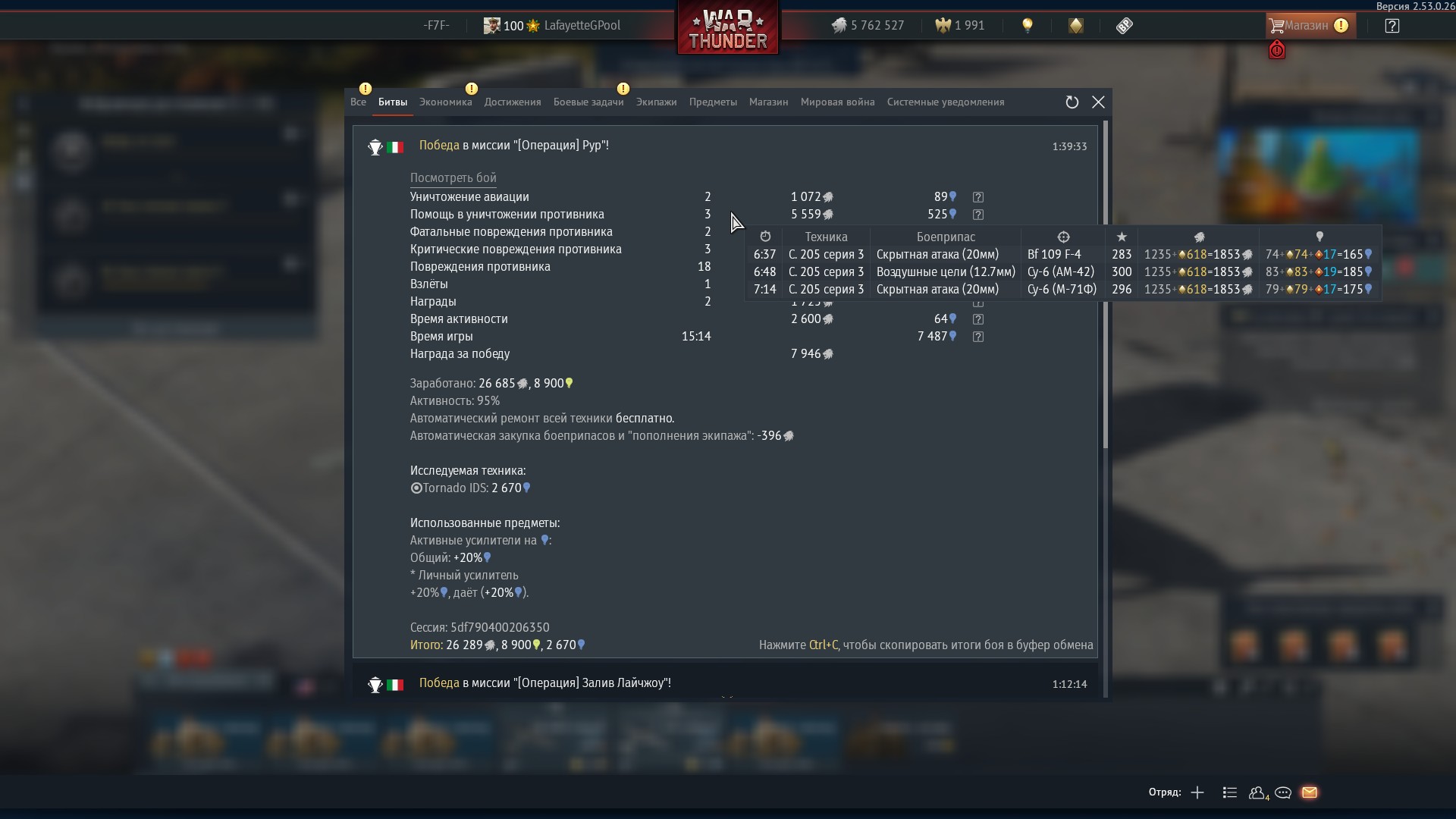Click the red alert icon below Магазин
This screenshot has width=1456, height=819.
[x=1277, y=50]
